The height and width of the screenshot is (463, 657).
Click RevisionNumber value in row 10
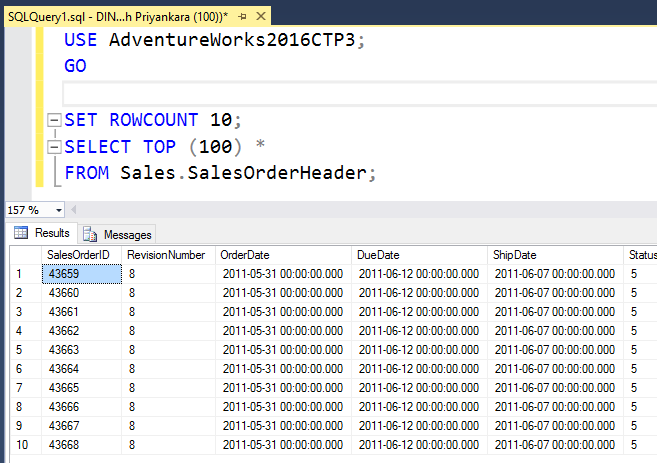[x=168, y=445]
